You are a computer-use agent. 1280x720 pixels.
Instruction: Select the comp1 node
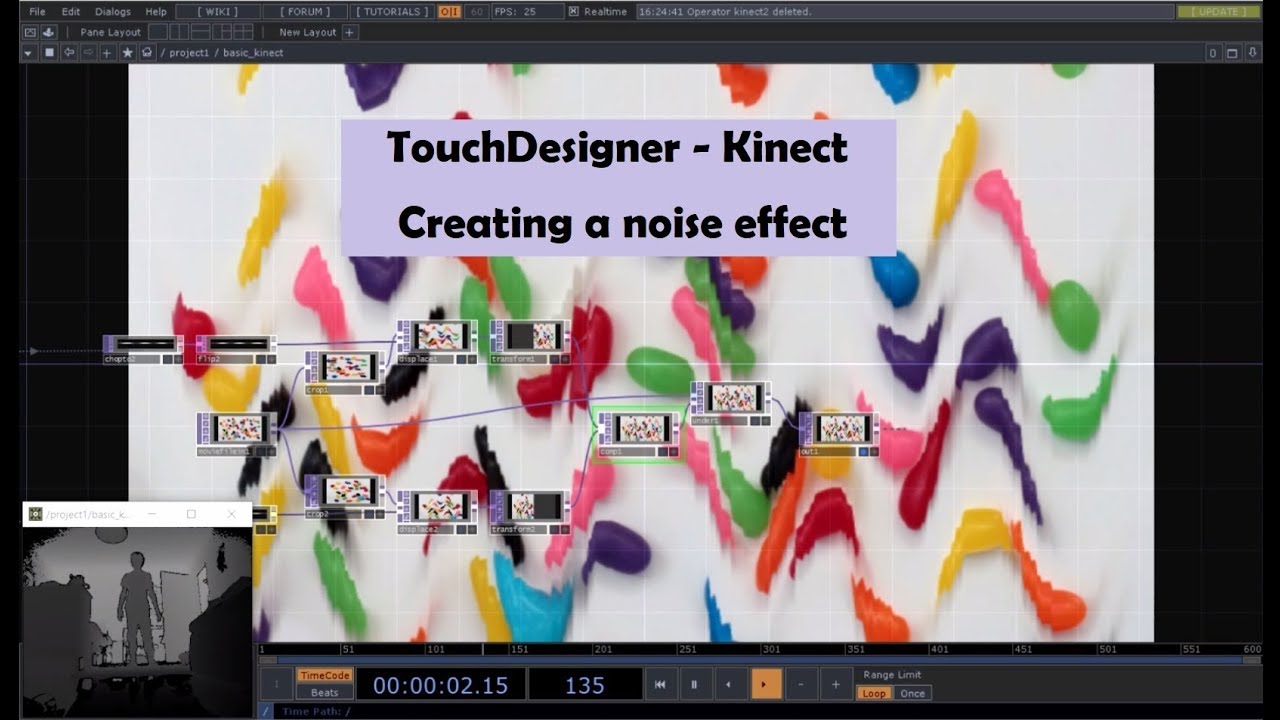click(x=638, y=434)
